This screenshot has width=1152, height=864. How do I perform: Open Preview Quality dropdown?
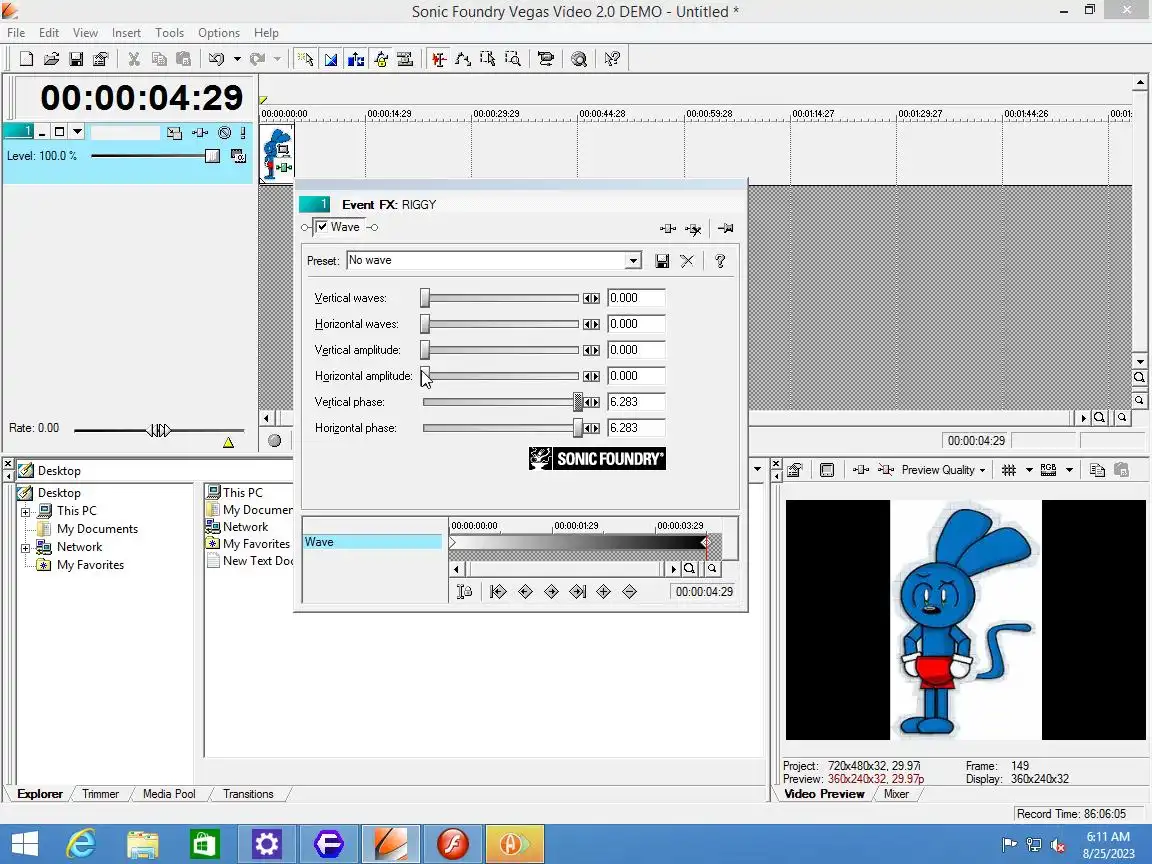(943, 470)
